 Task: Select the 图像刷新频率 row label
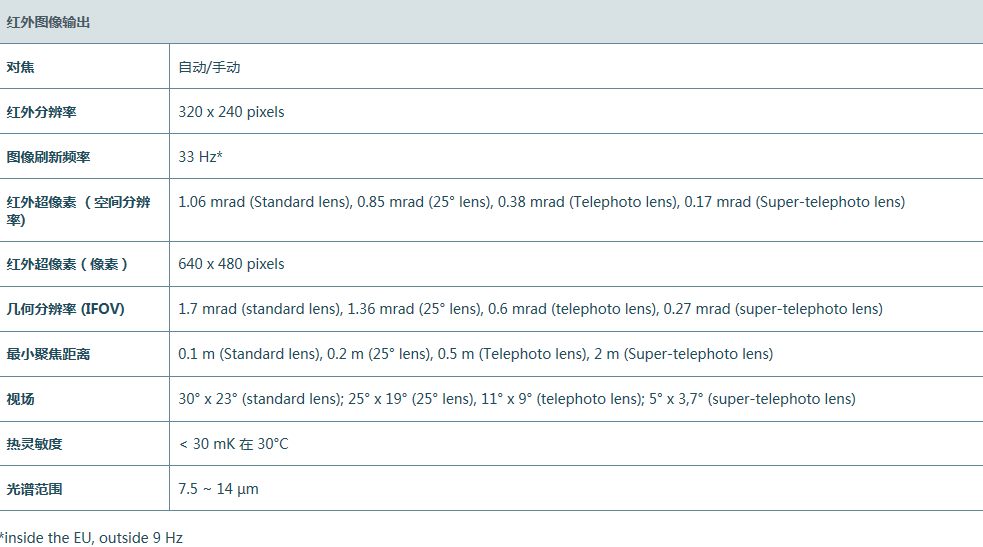pyautogui.click(x=48, y=157)
